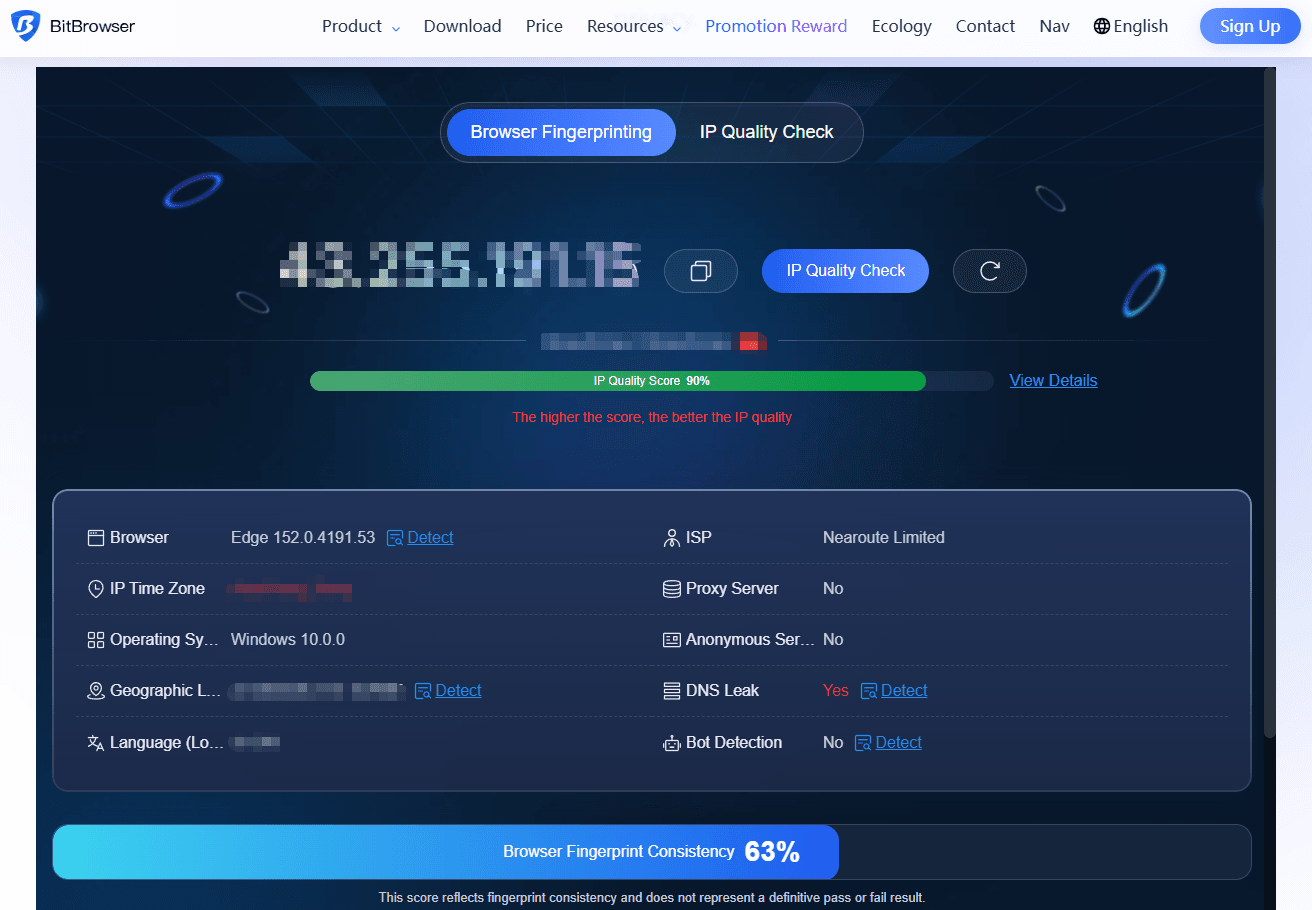The height and width of the screenshot is (910, 1312).
Task: Click the Browser Fingerprint Consistency bar
Action: click(652, 852)
